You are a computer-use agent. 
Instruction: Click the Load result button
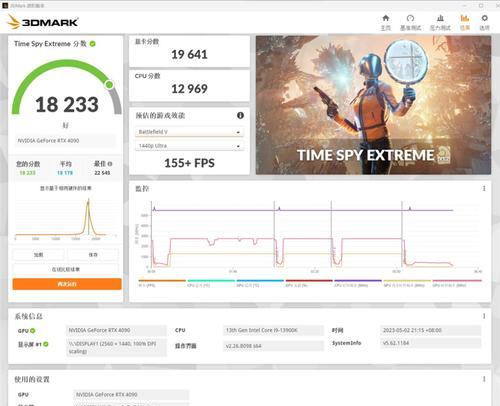38,255
